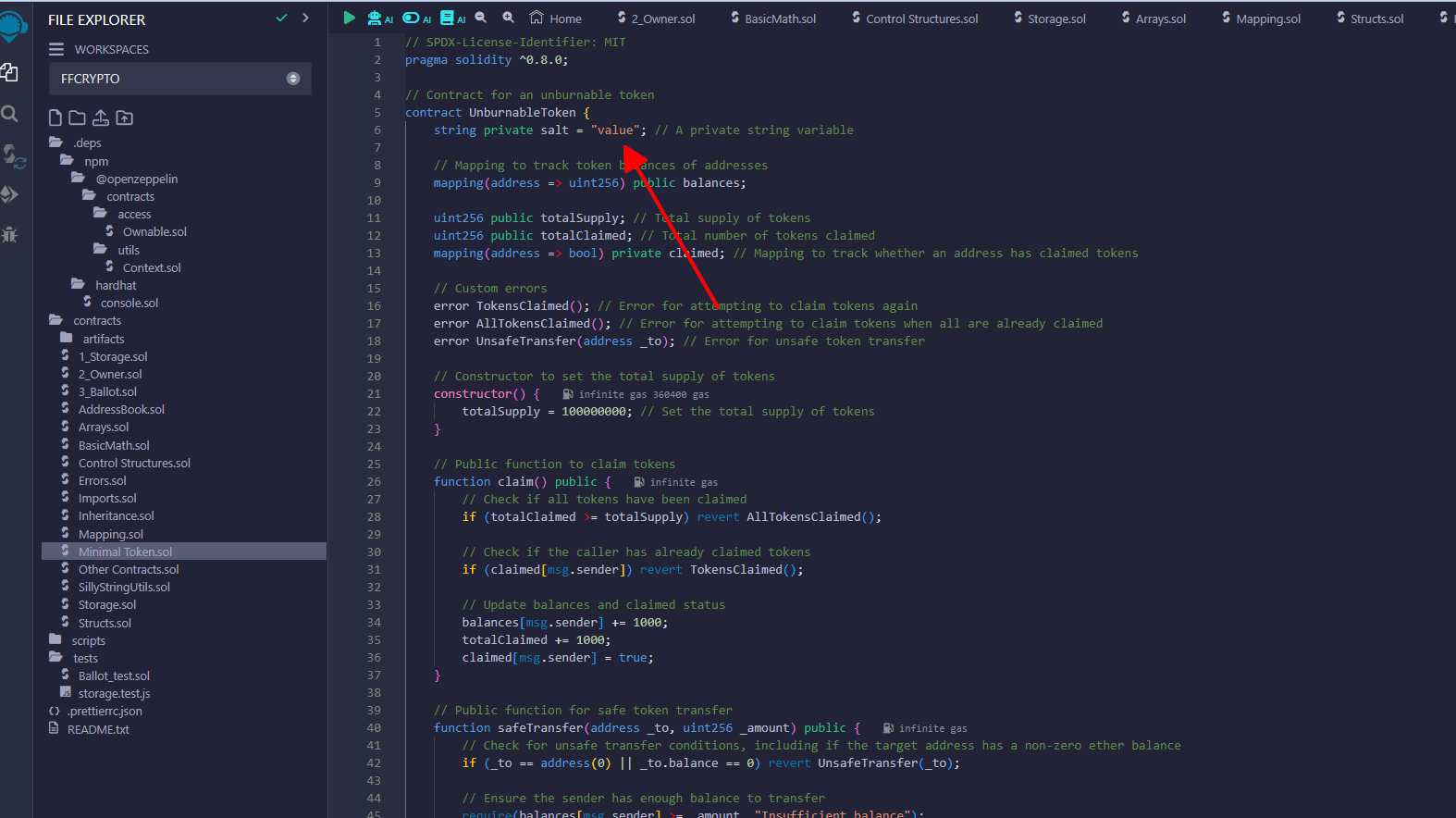Viewport: 1456px width, 818px height.
Task: Open Deploy & Run Transactions sidebar icon
Action: click(10, 194)
